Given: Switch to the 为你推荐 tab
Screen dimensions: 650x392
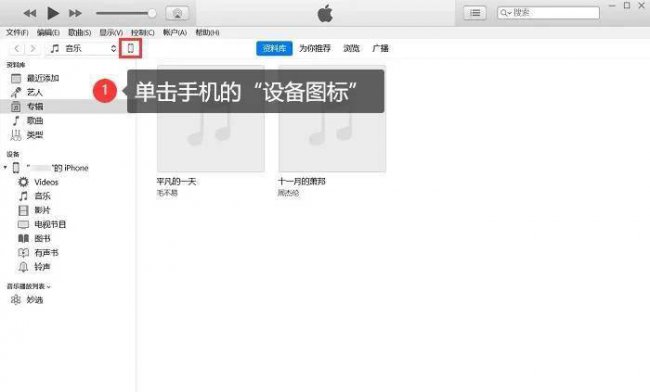Looking at the screenshot, I should 315,48.
